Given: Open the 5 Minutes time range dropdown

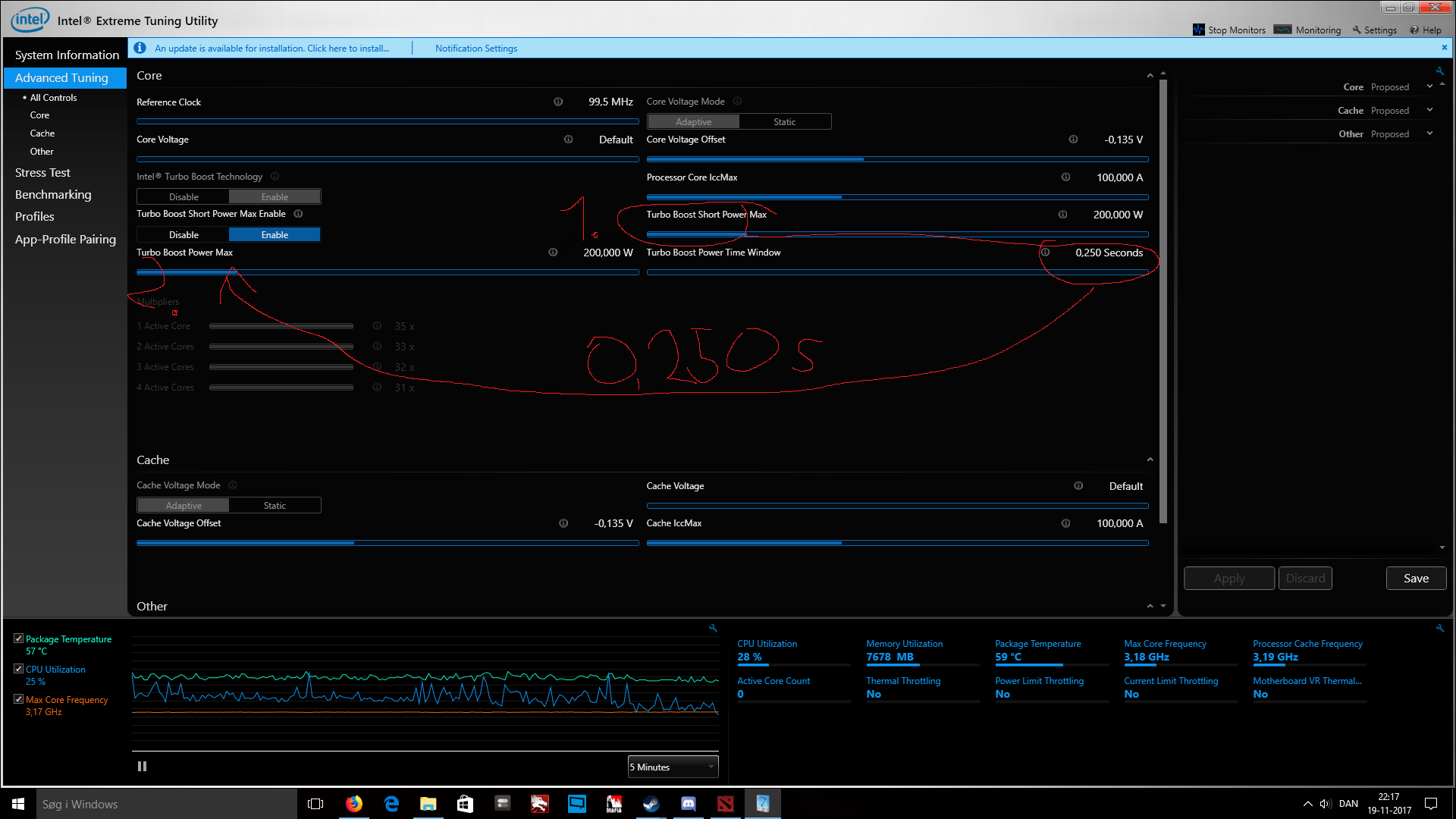Looking at the screenshot, I should click(x=673, y=767).
